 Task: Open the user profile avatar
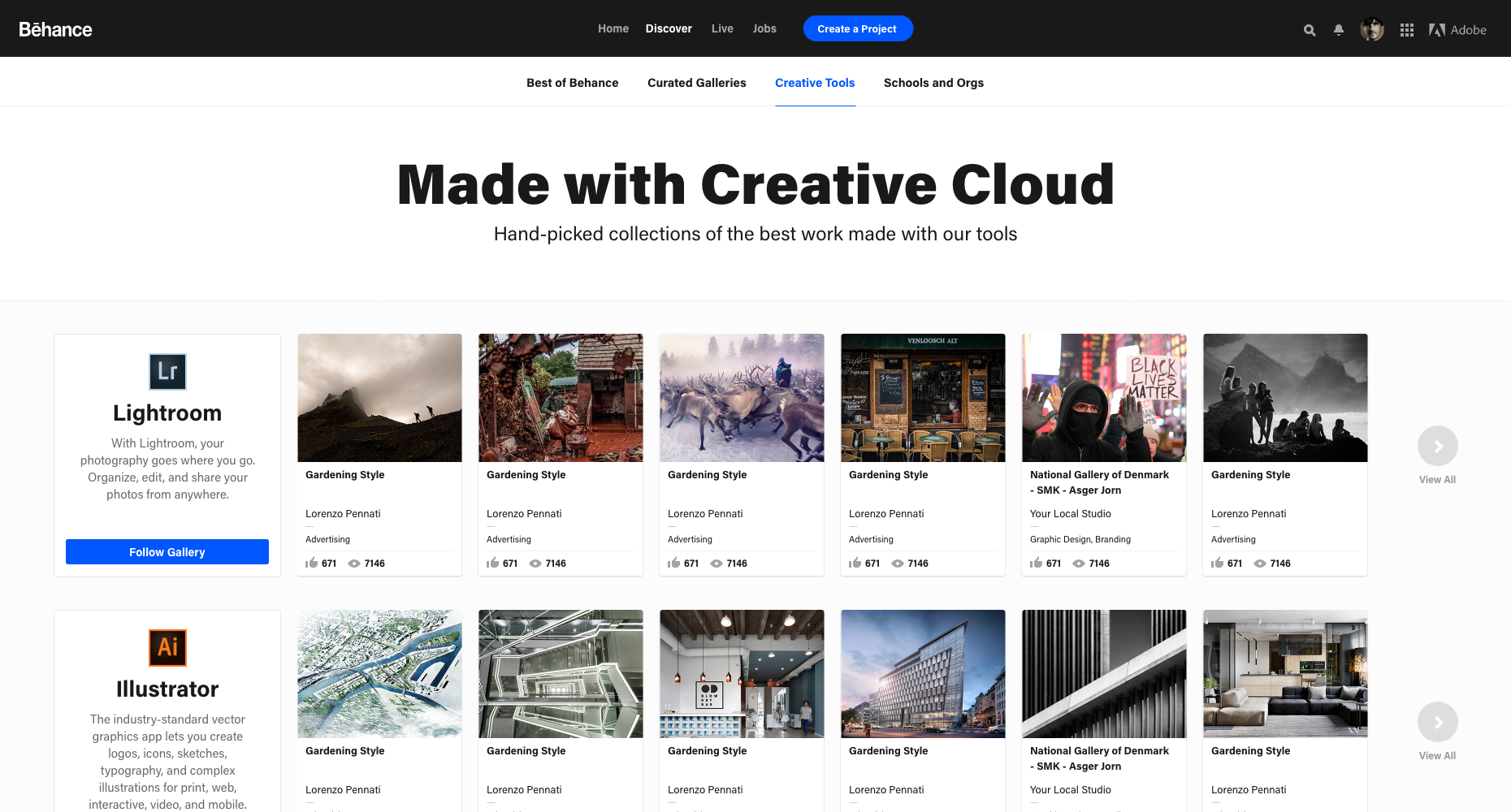click(1372, 29)
